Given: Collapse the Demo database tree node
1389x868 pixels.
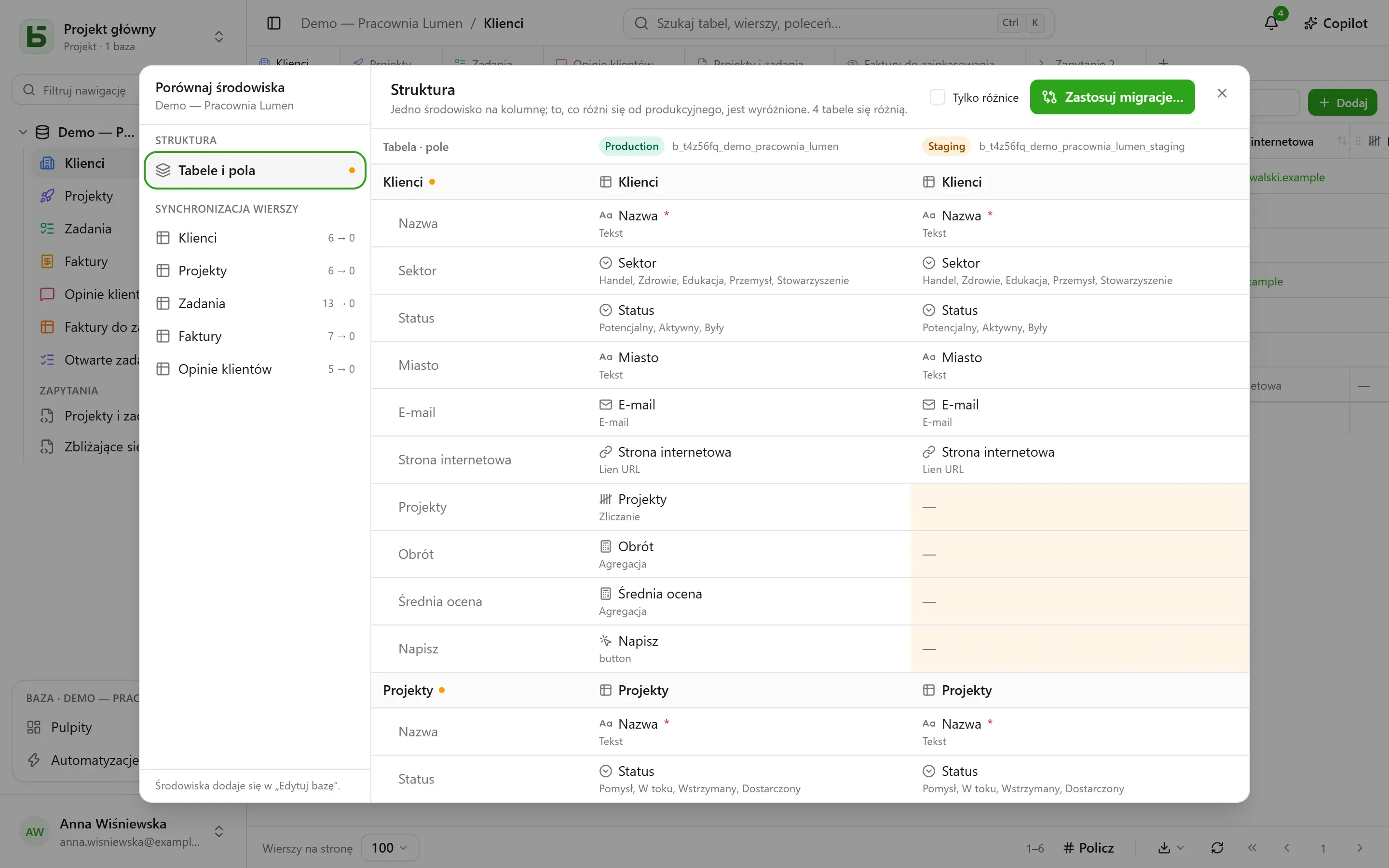Looking at the screenshot, I should tap(23, 132).
